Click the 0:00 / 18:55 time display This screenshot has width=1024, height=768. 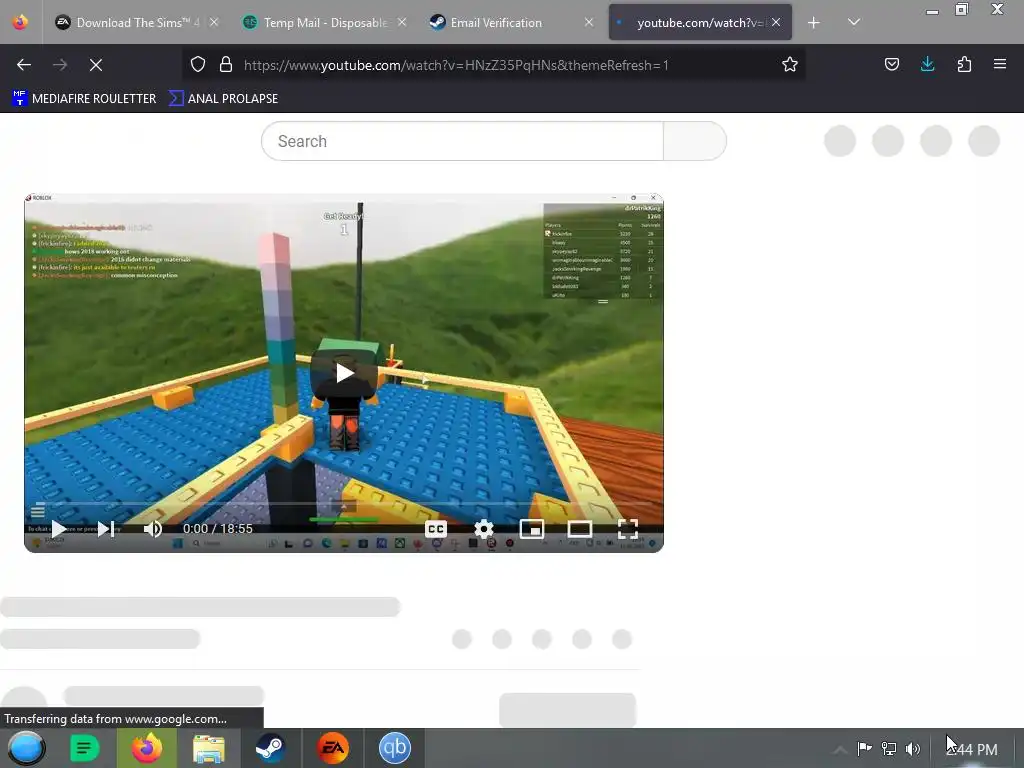(x=217, y=529)
